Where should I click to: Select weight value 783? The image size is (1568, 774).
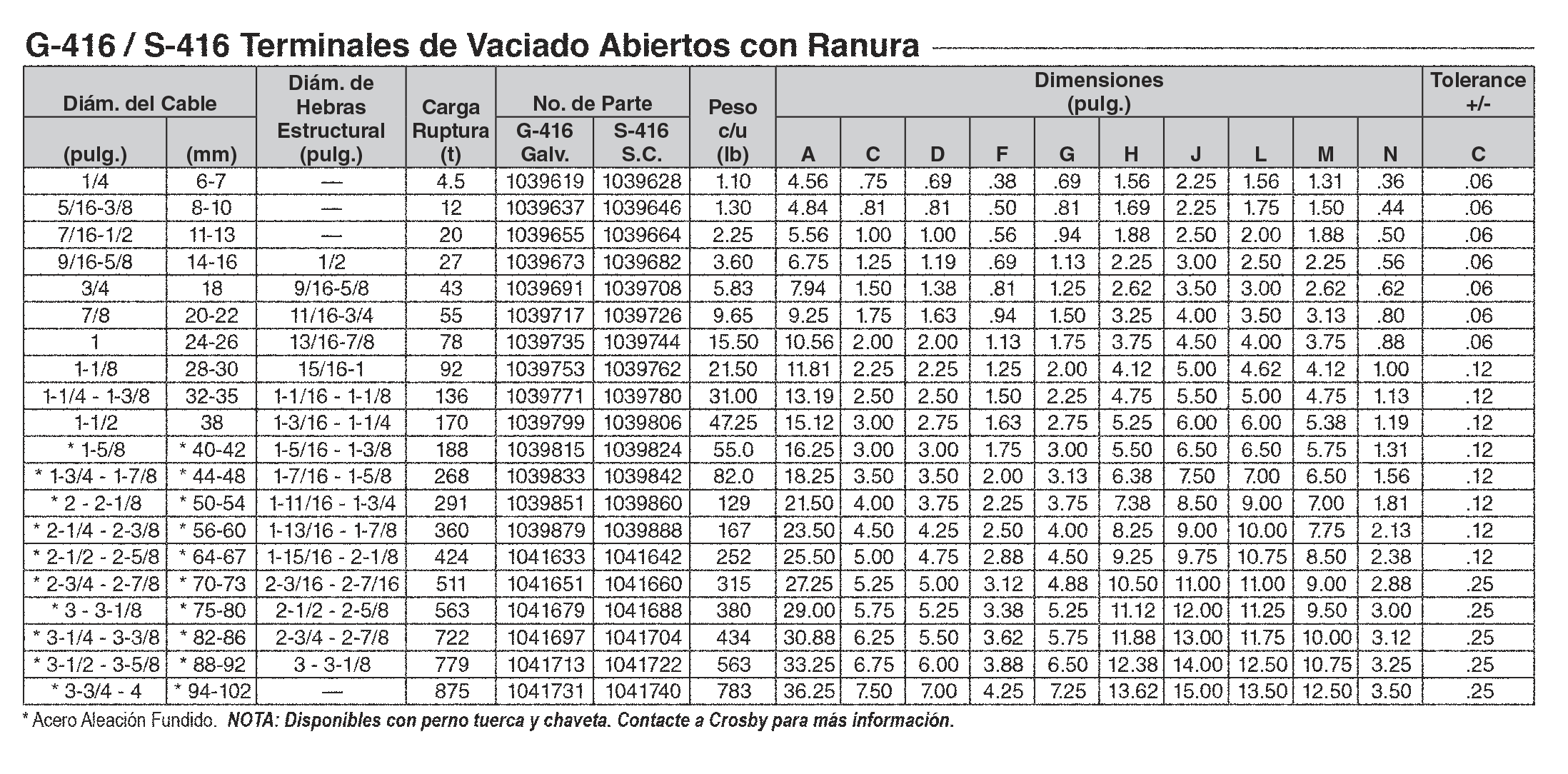(x=733, y=692)
